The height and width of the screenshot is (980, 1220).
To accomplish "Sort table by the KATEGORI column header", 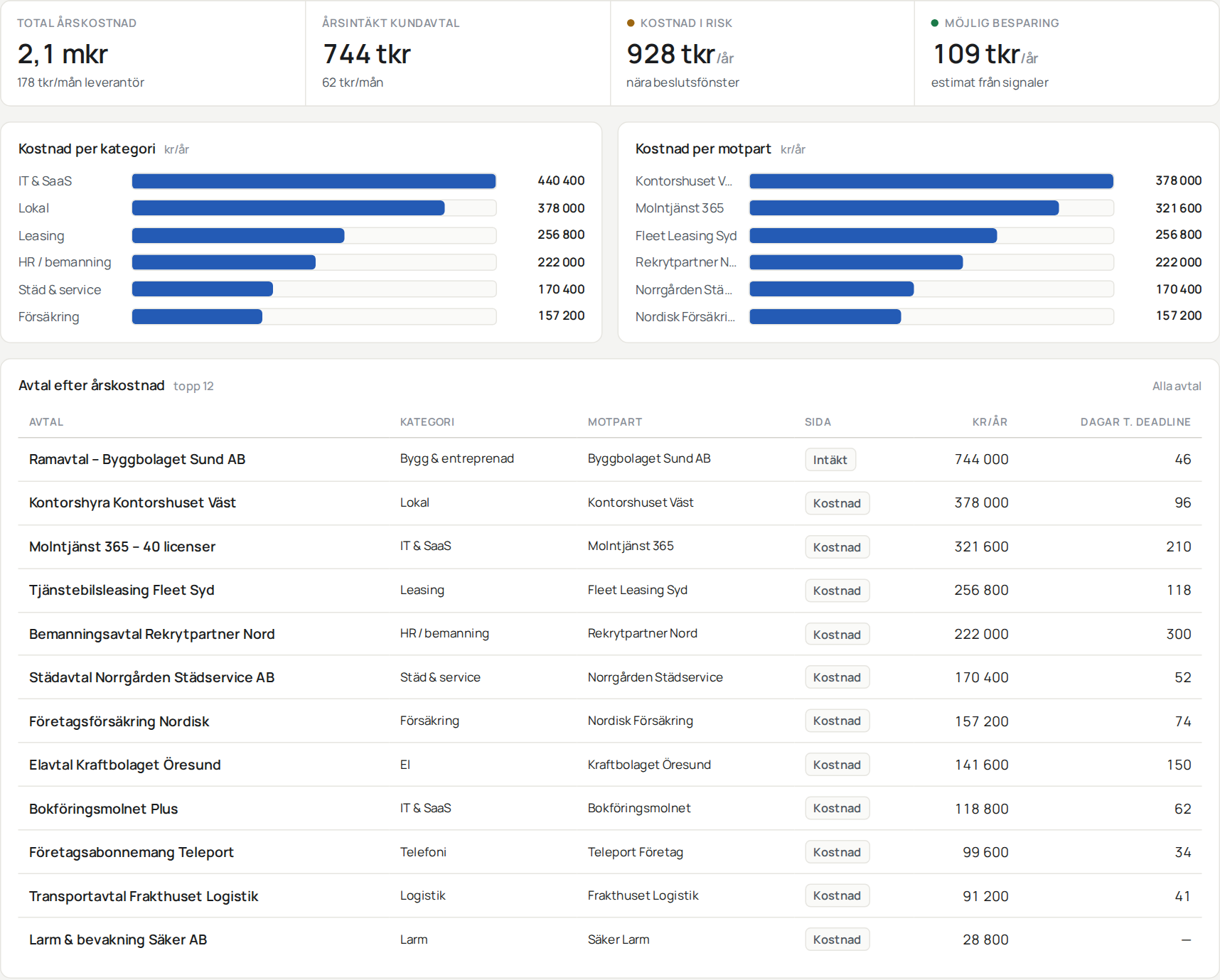I will 427,422.
